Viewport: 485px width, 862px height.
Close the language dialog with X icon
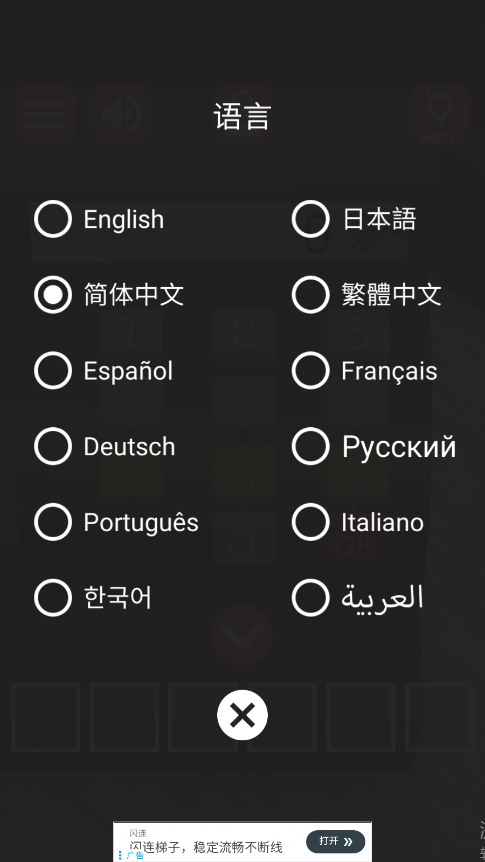(242, 715)
